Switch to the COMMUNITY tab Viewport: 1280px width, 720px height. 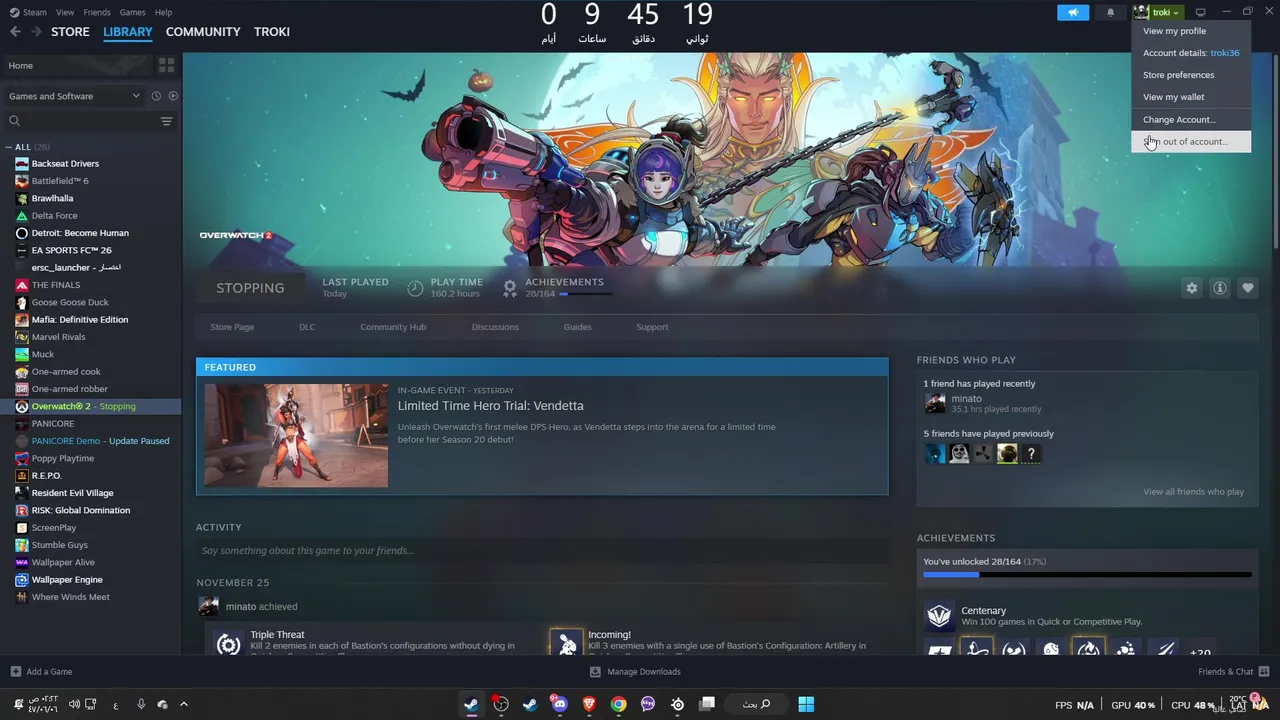[x=203, y=32]
